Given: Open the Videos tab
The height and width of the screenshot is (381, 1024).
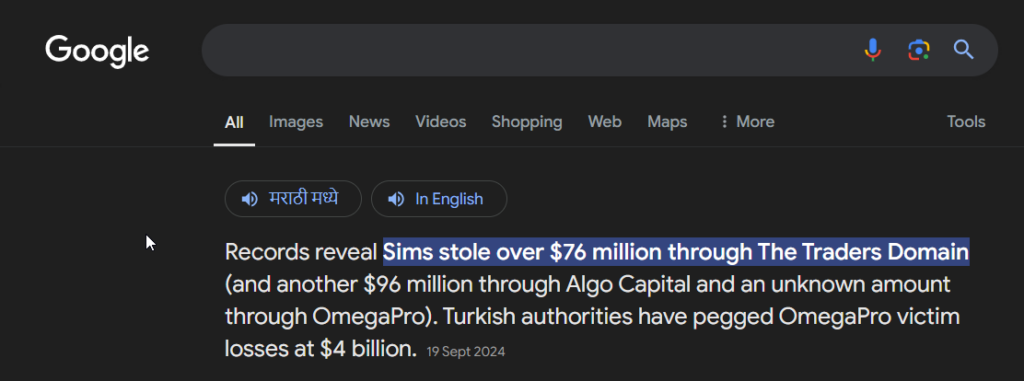Looking at the screenshot, I should point(441,122).
